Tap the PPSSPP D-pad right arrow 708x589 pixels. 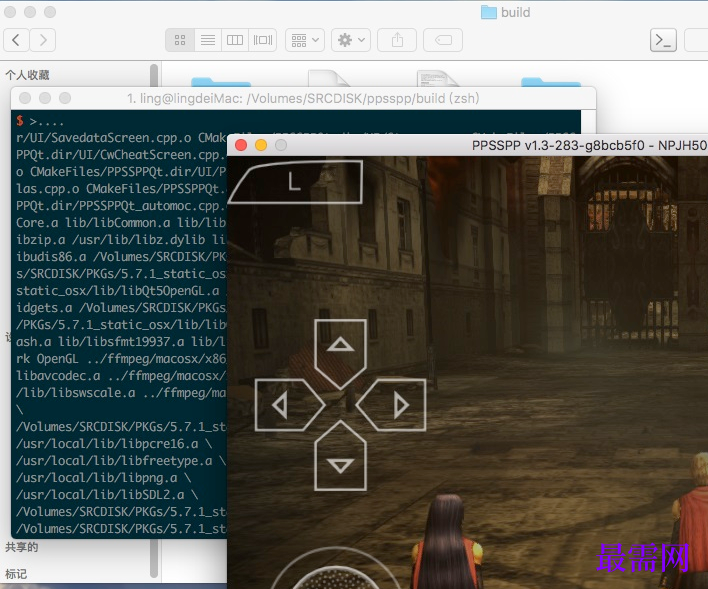coord(392,405)
